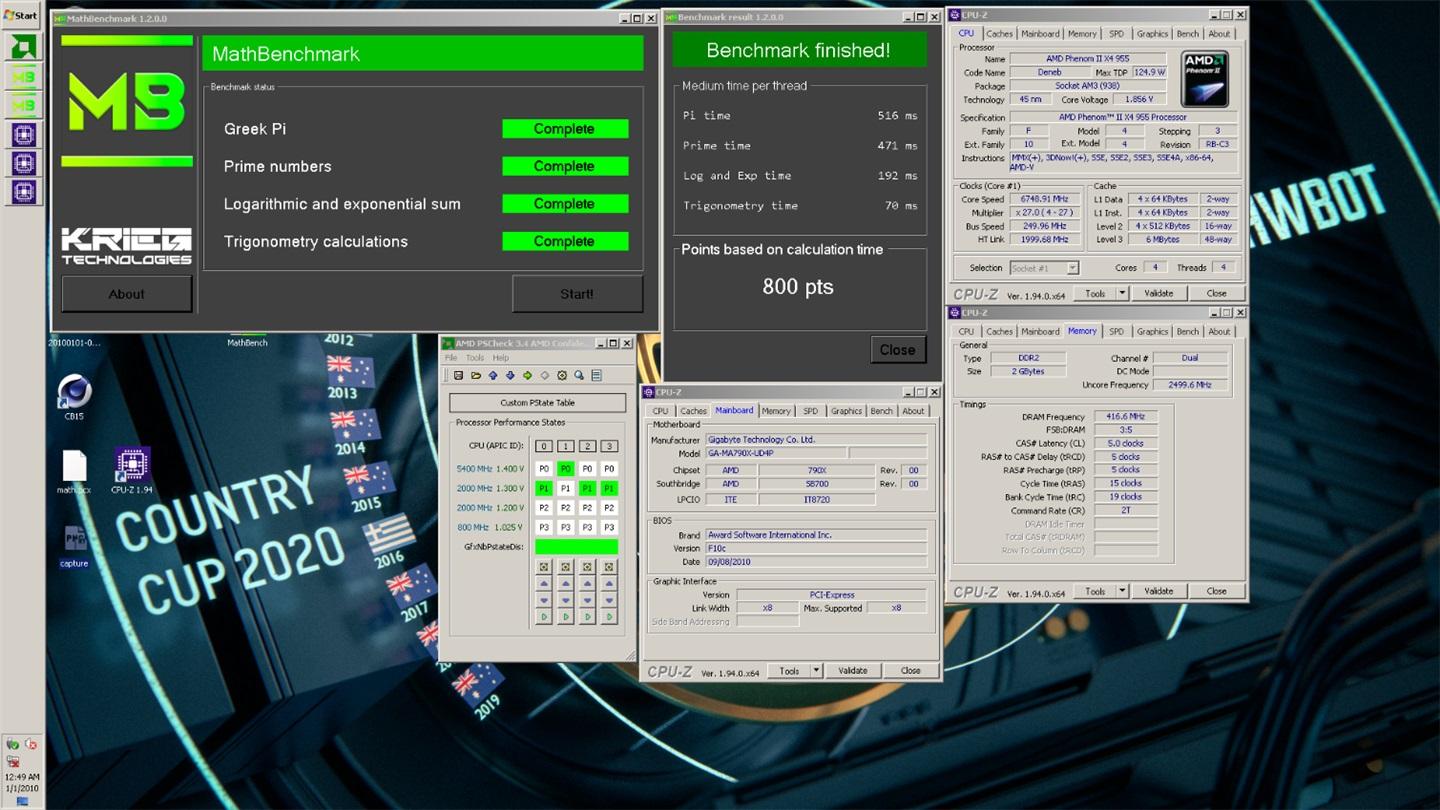Image resolution: width=1440 pixels, height=810 pixels.
Task: Click the blue down arrow in PSCheck toolbar
Action: point(510,376)
